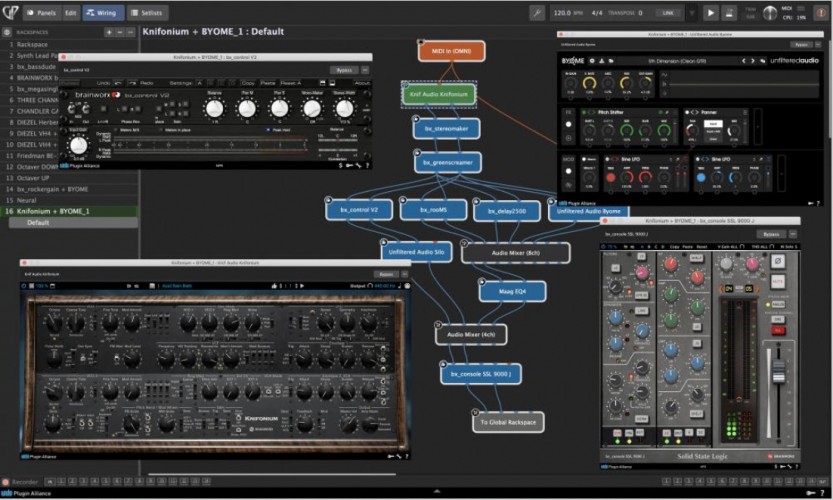The height and width of the screenshot is (500, 833).
Task: Toggle the MUTE button in SSL console
Action: click(777, 281)
